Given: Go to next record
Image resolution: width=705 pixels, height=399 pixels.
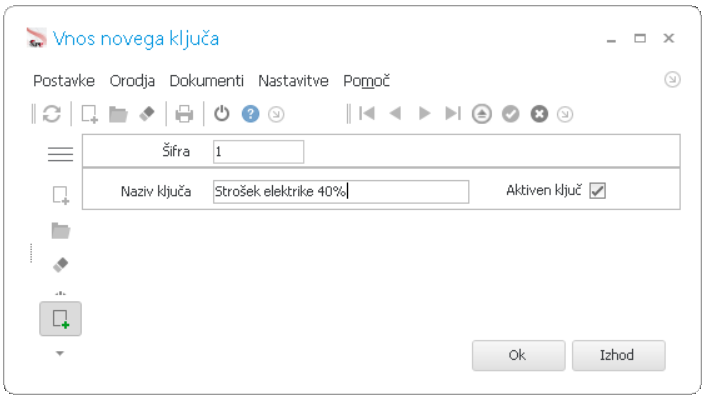Looking at the screenshot, I should tap(424, 113).
